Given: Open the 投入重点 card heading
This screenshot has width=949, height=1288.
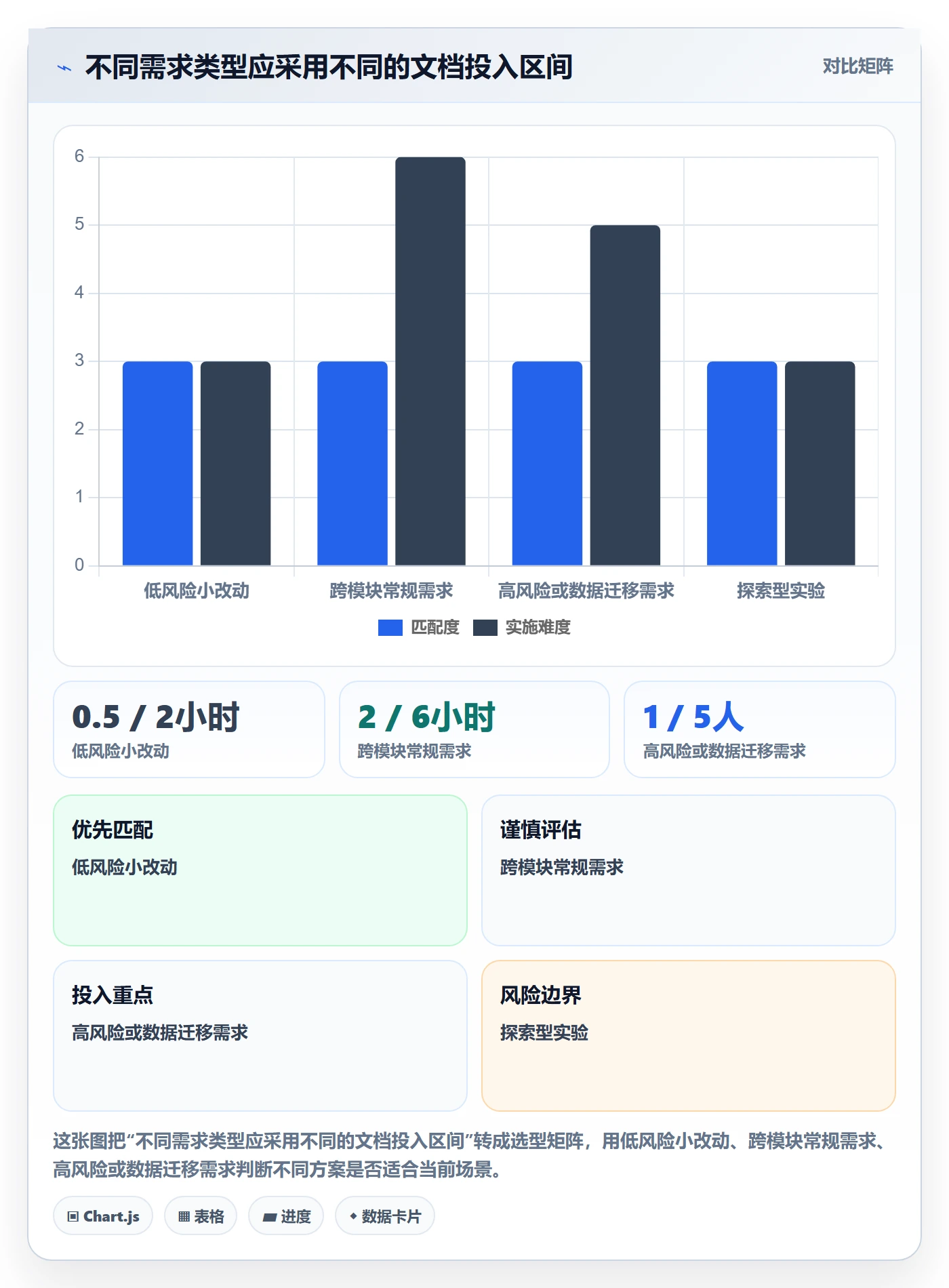Looking at the screenshot, I should click(113, 995).
